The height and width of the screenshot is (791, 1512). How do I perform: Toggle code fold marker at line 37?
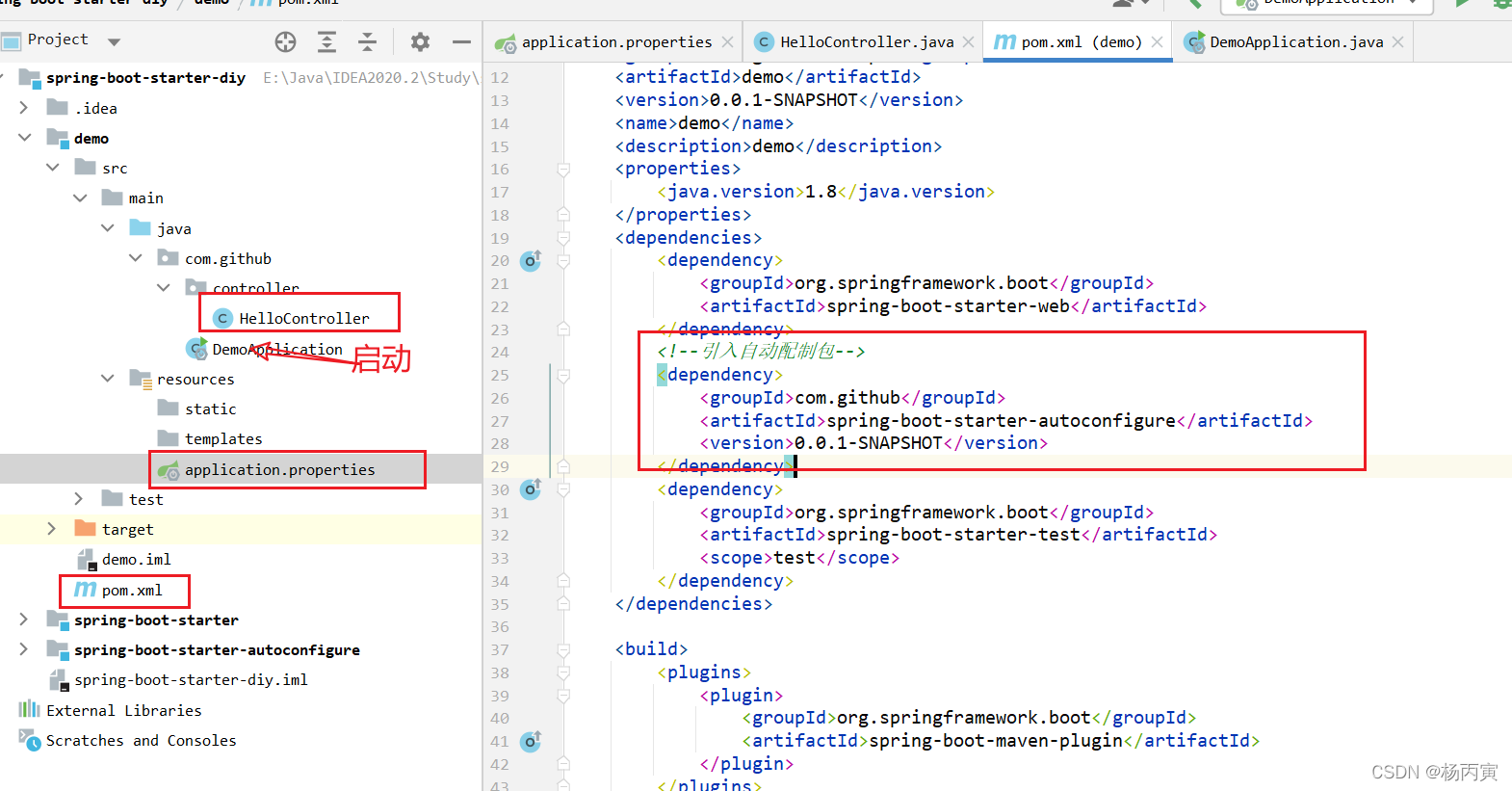pyautogui.click(x=563, y=649)
